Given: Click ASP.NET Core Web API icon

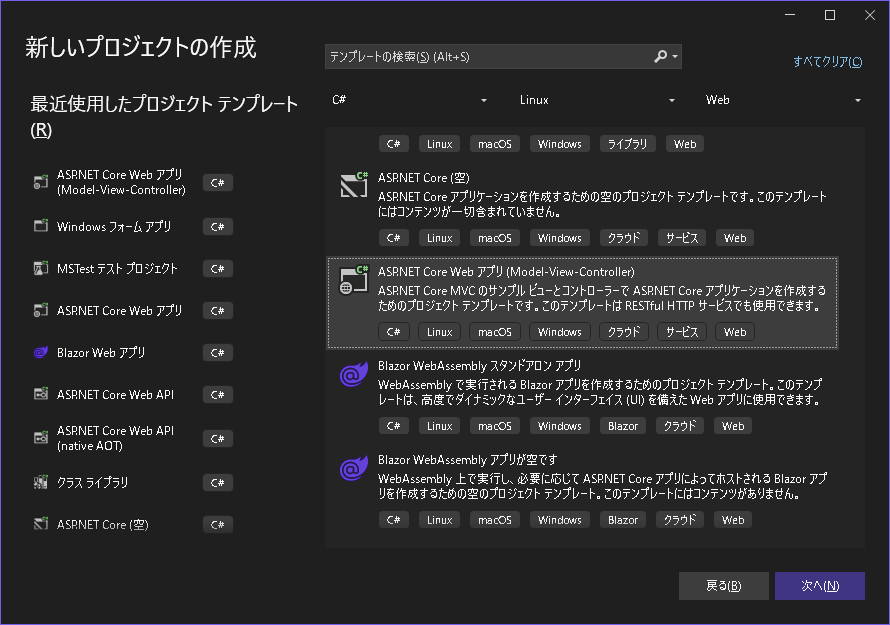Looking at the screenshot, I should (x=41, y=394).
